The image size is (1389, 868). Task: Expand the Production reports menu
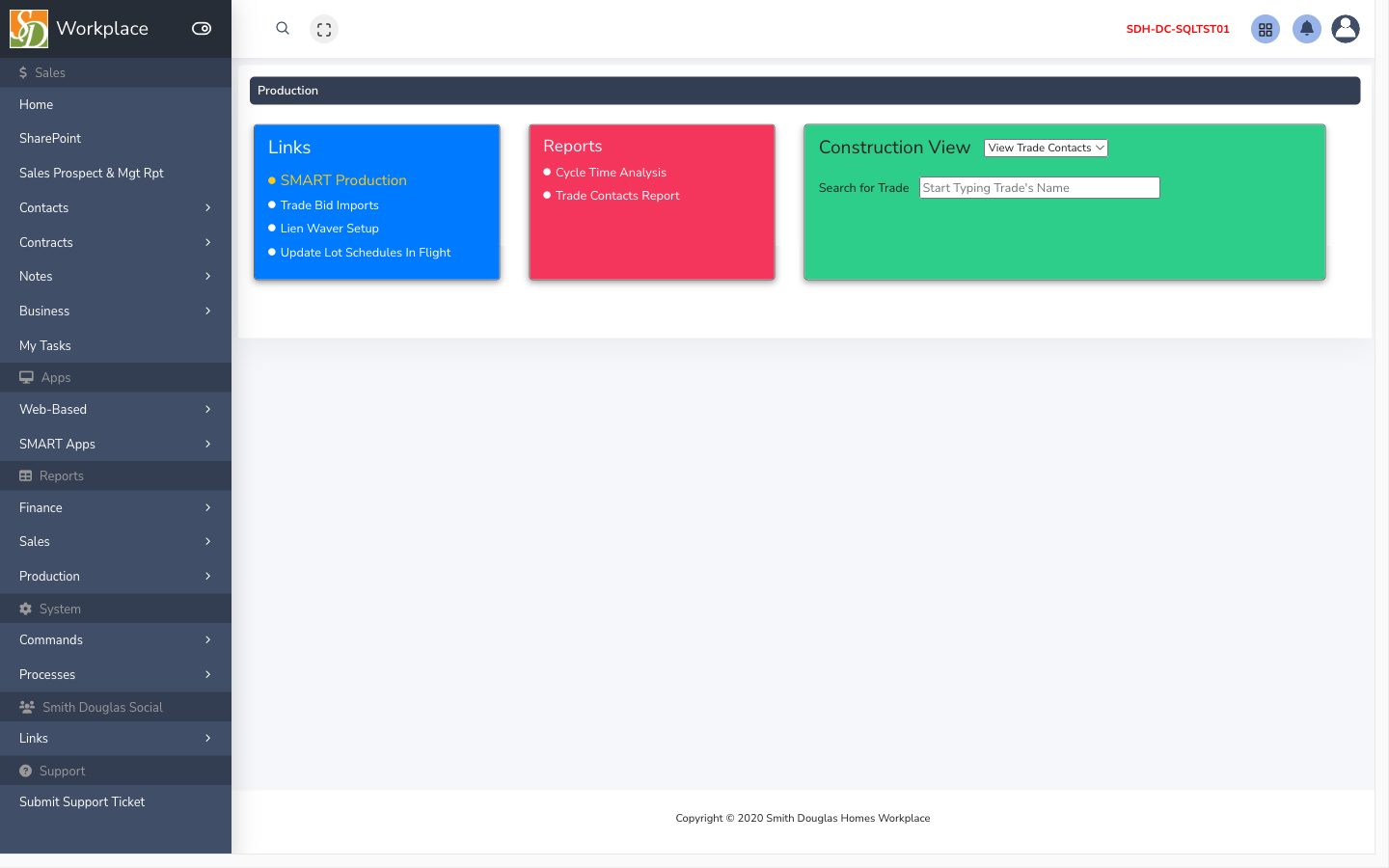point(116,577)
